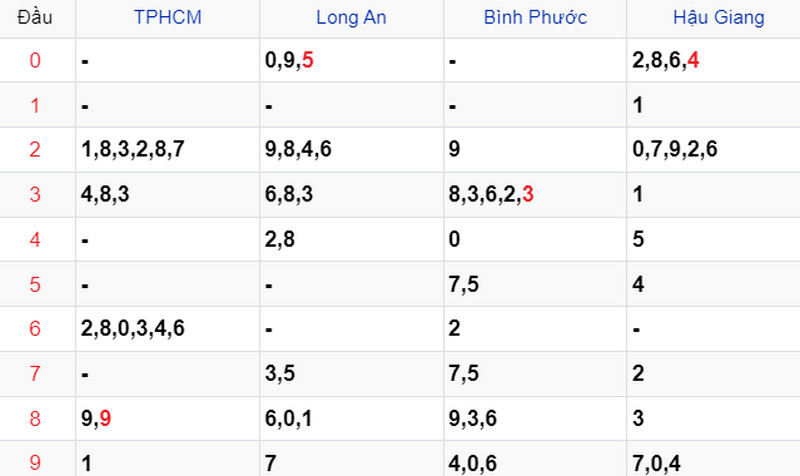Open the TPHCM column header link

(x=167, y=17)
